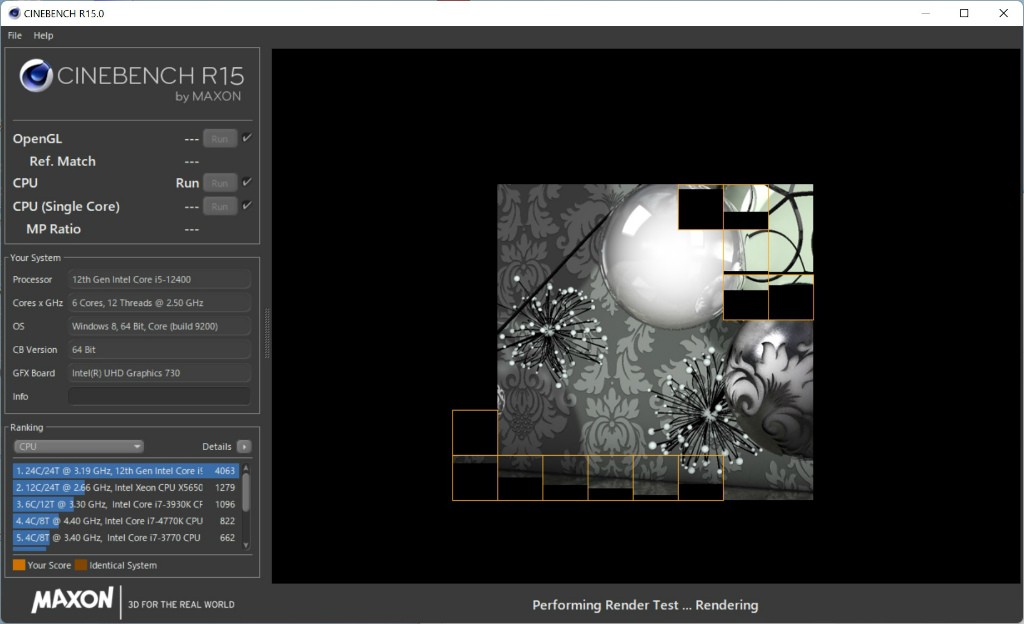Uncheck the CPU test checkbox

(x=247, y=182)
